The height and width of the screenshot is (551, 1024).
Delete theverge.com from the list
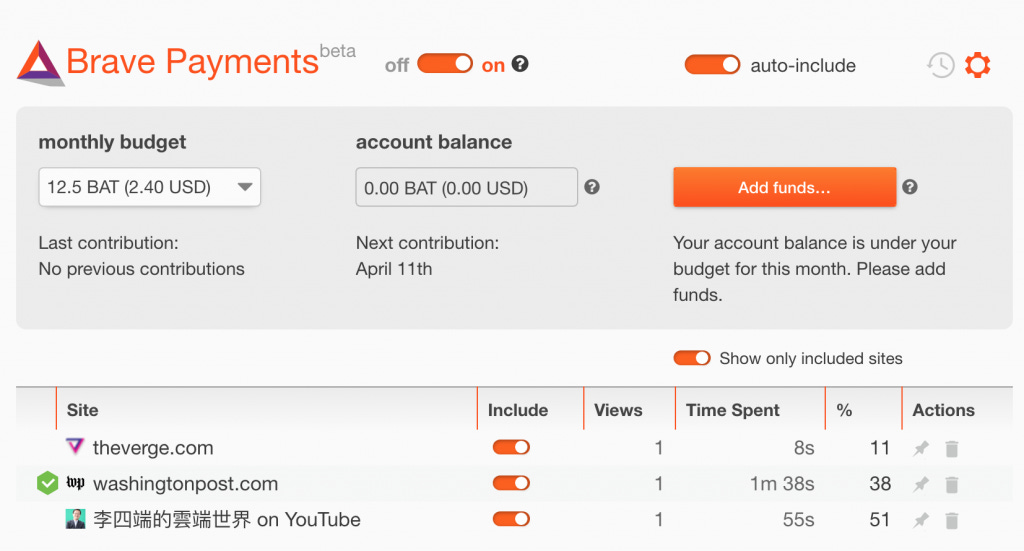[952, 449]
